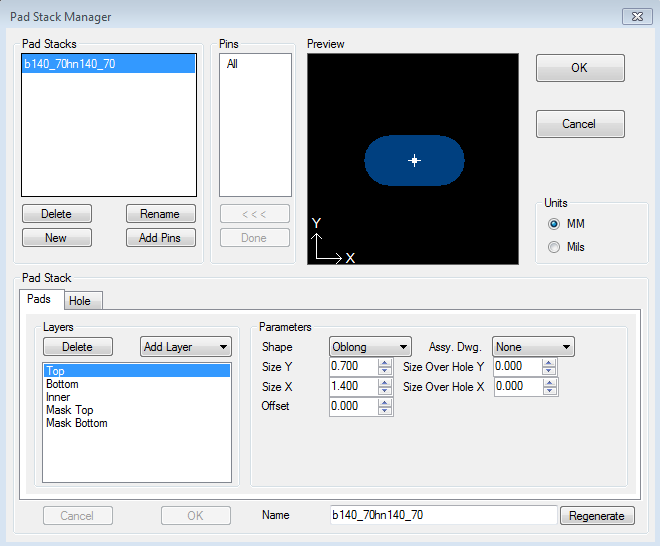This screenshot has width=660, height=546.
Task: Click the Size X value field
Action: click(353, 386)
